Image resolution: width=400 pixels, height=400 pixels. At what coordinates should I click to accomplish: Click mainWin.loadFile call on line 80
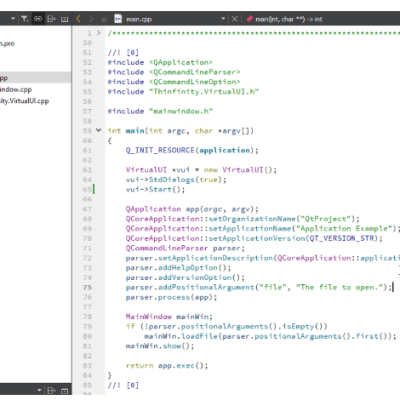(270, 336)
